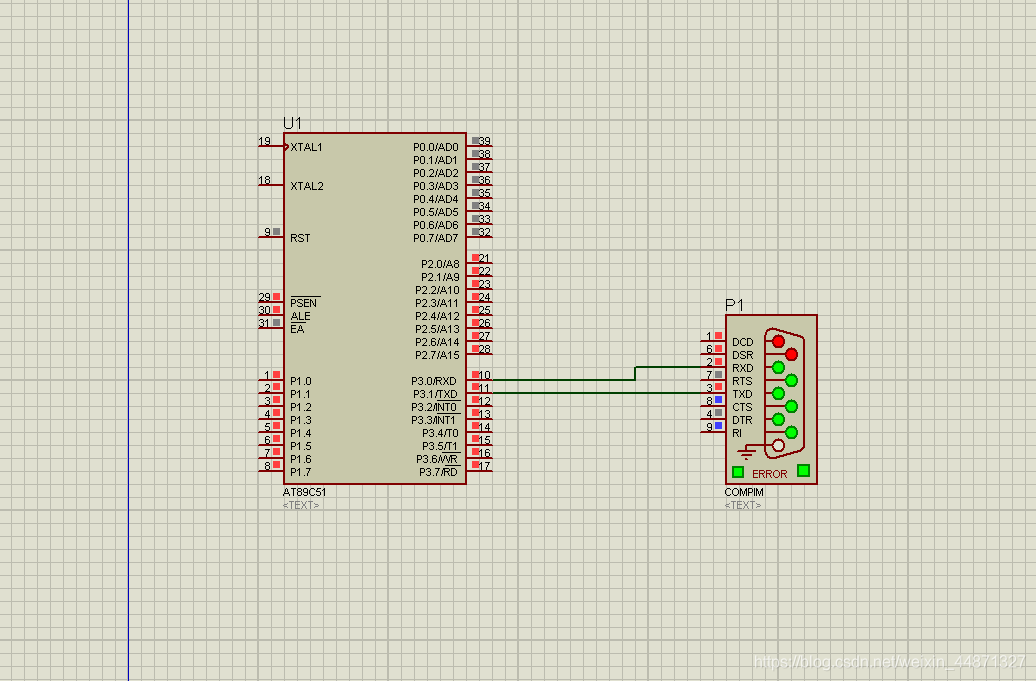Select the P2.3/A11 pin label
The width and height of the screenshot is (1036, 681).
click(437, 303)
